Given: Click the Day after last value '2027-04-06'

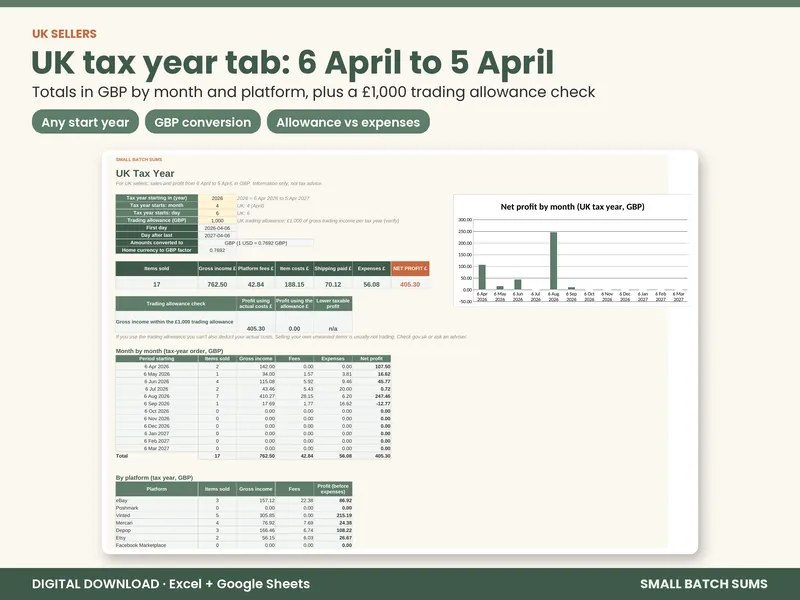Looking at the screenshot, I should coord(217,236).
